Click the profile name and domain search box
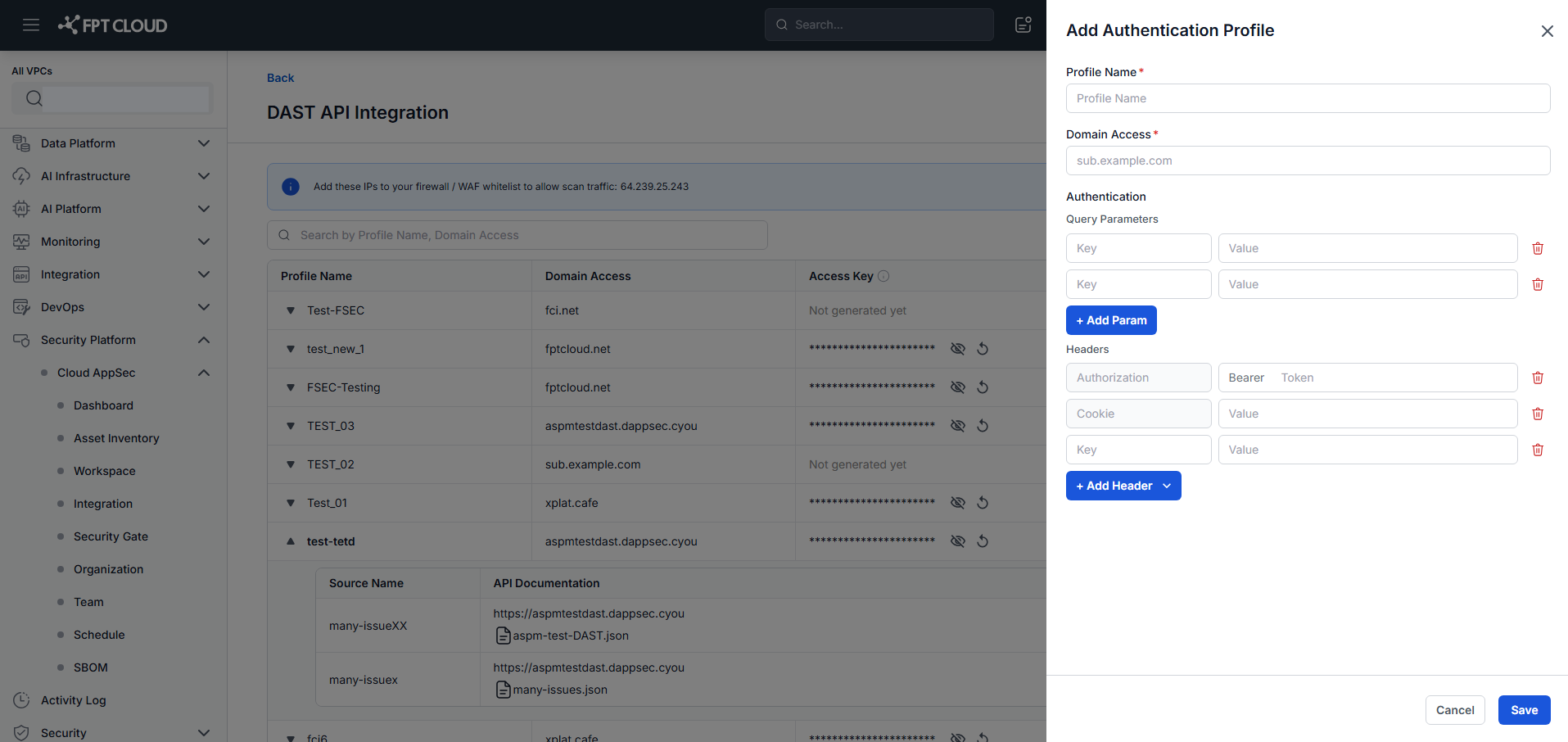Viewport: 1568px width, 742px height. 517,235
